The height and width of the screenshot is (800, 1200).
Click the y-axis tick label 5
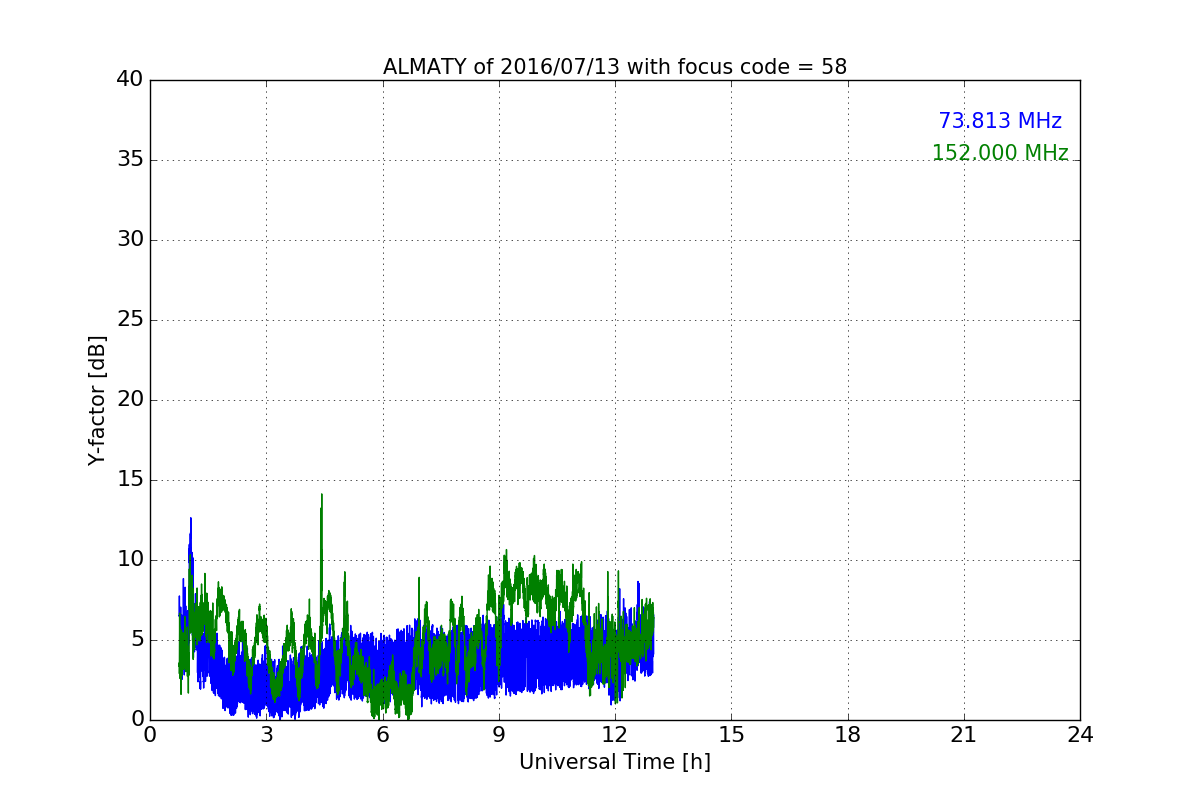[x=137, y=640]
